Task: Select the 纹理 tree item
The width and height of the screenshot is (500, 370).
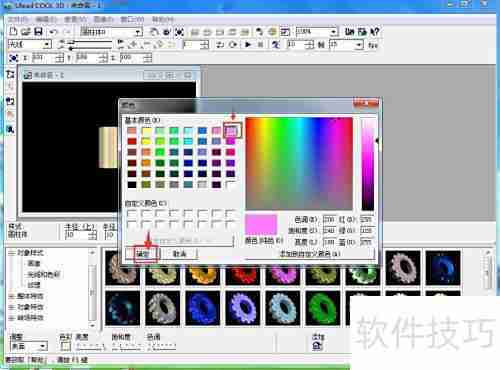Action: click(34, 285)
